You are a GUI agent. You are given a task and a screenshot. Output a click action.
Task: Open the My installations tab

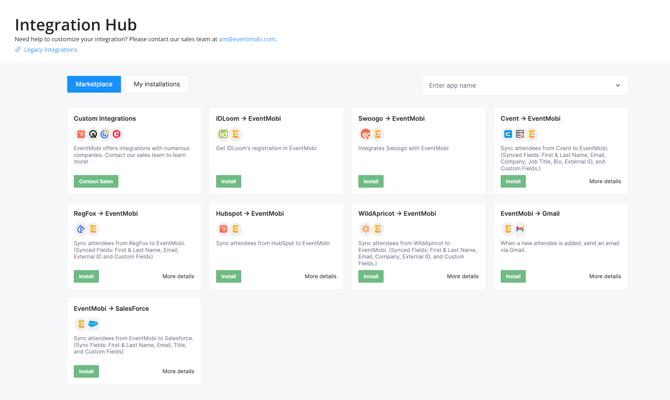157,84
